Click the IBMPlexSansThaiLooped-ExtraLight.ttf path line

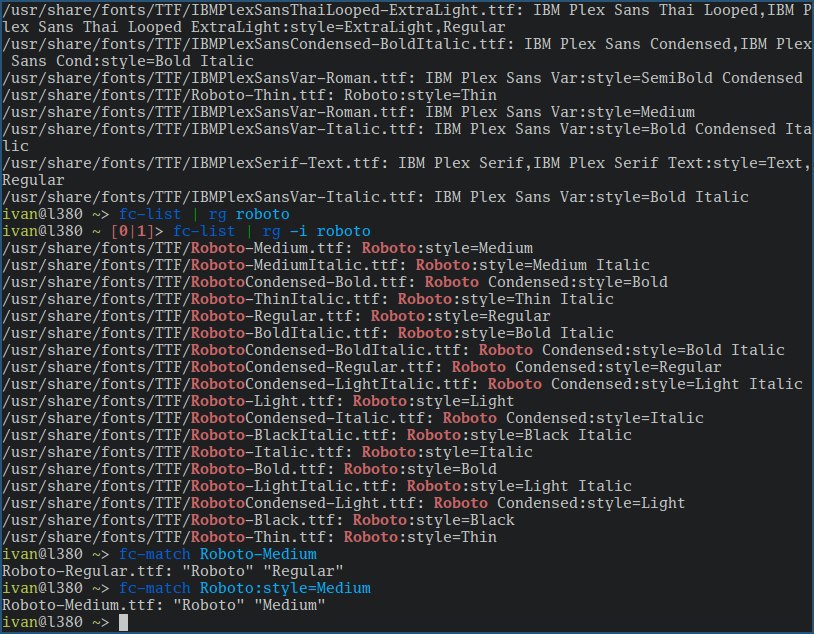407,19
